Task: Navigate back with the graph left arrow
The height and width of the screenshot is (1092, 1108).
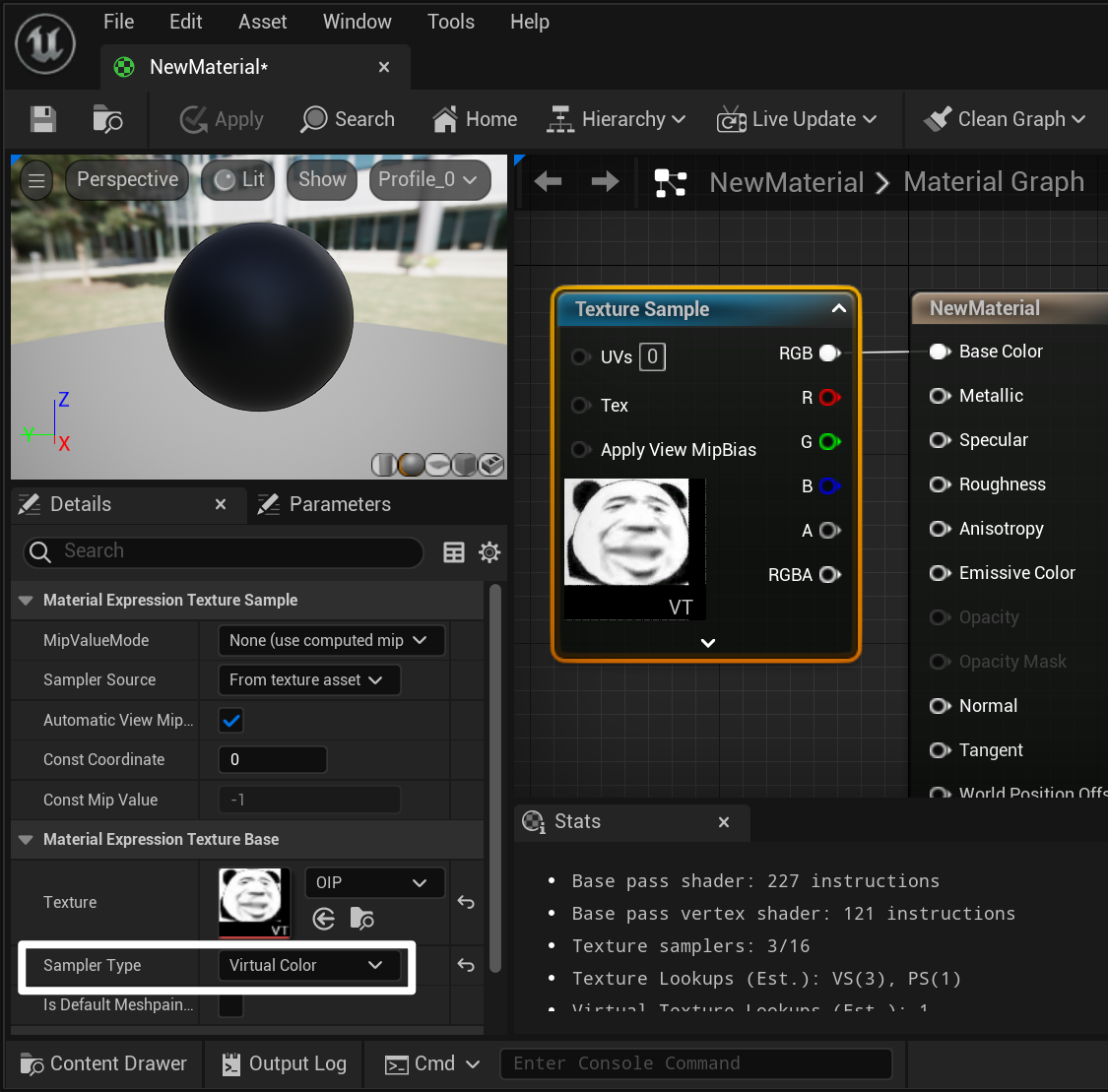Action: coord(548,181)
